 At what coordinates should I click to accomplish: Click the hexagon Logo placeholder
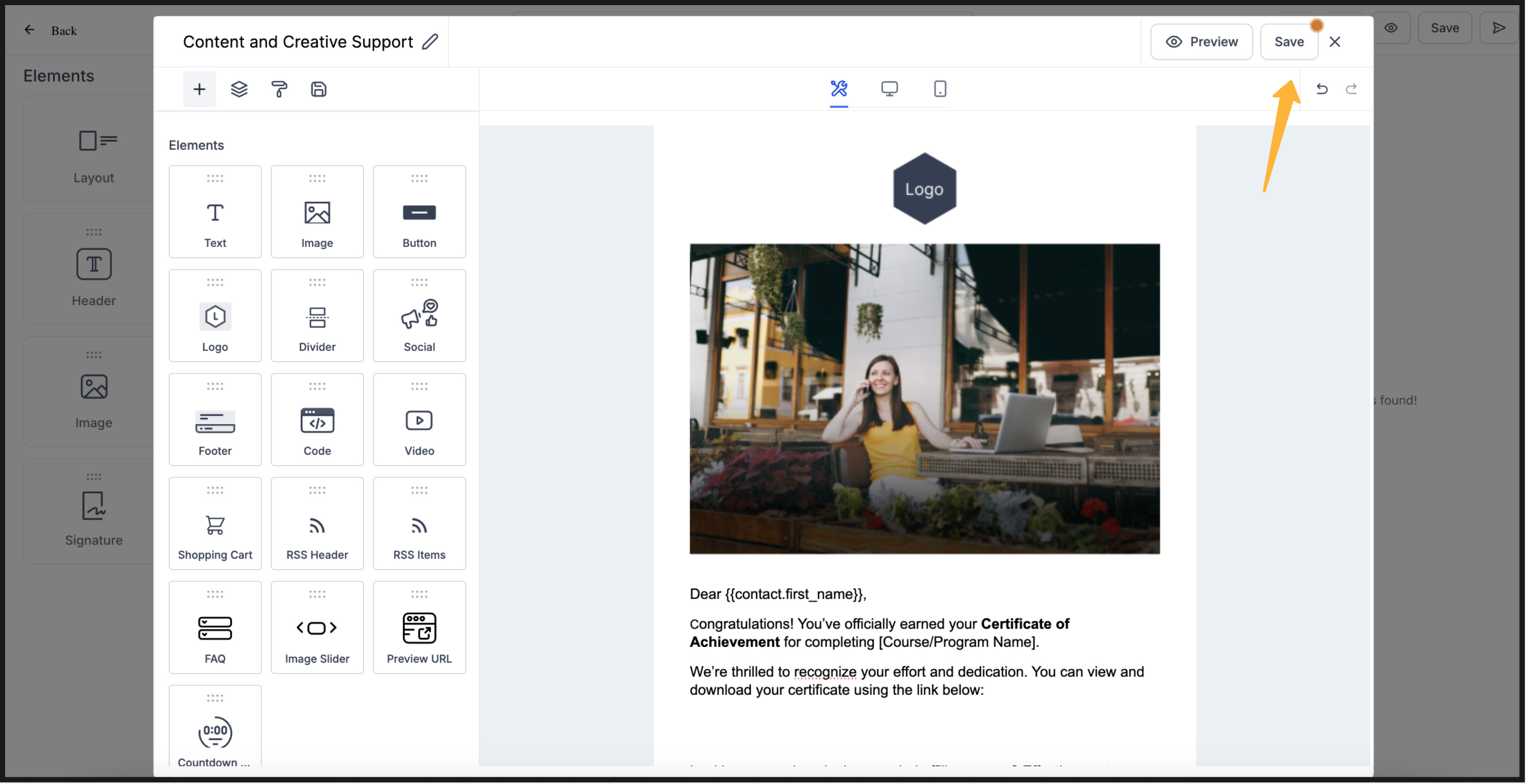924,189
